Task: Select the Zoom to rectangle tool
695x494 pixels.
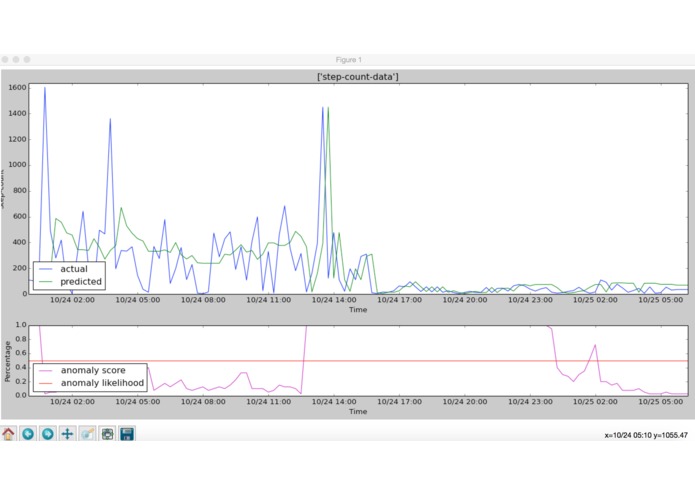Action: coord(87,434)
